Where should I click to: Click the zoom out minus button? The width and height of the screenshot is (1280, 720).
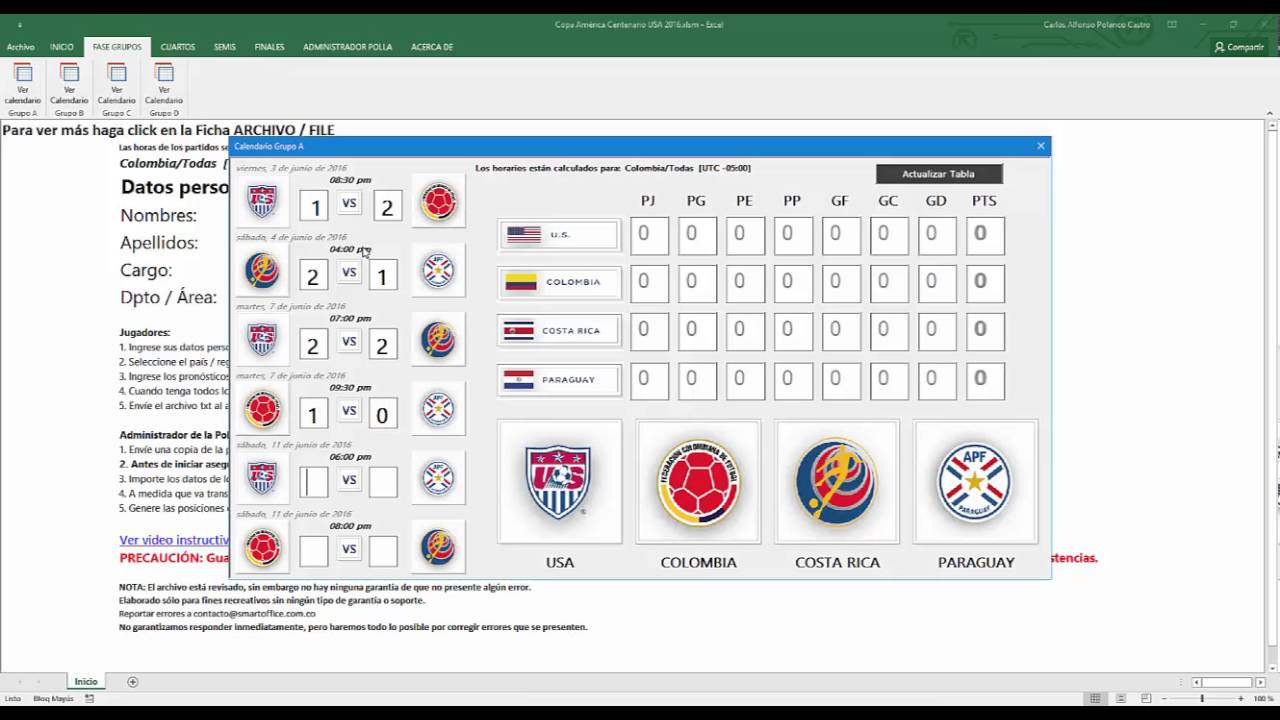tap(1163, 698)
